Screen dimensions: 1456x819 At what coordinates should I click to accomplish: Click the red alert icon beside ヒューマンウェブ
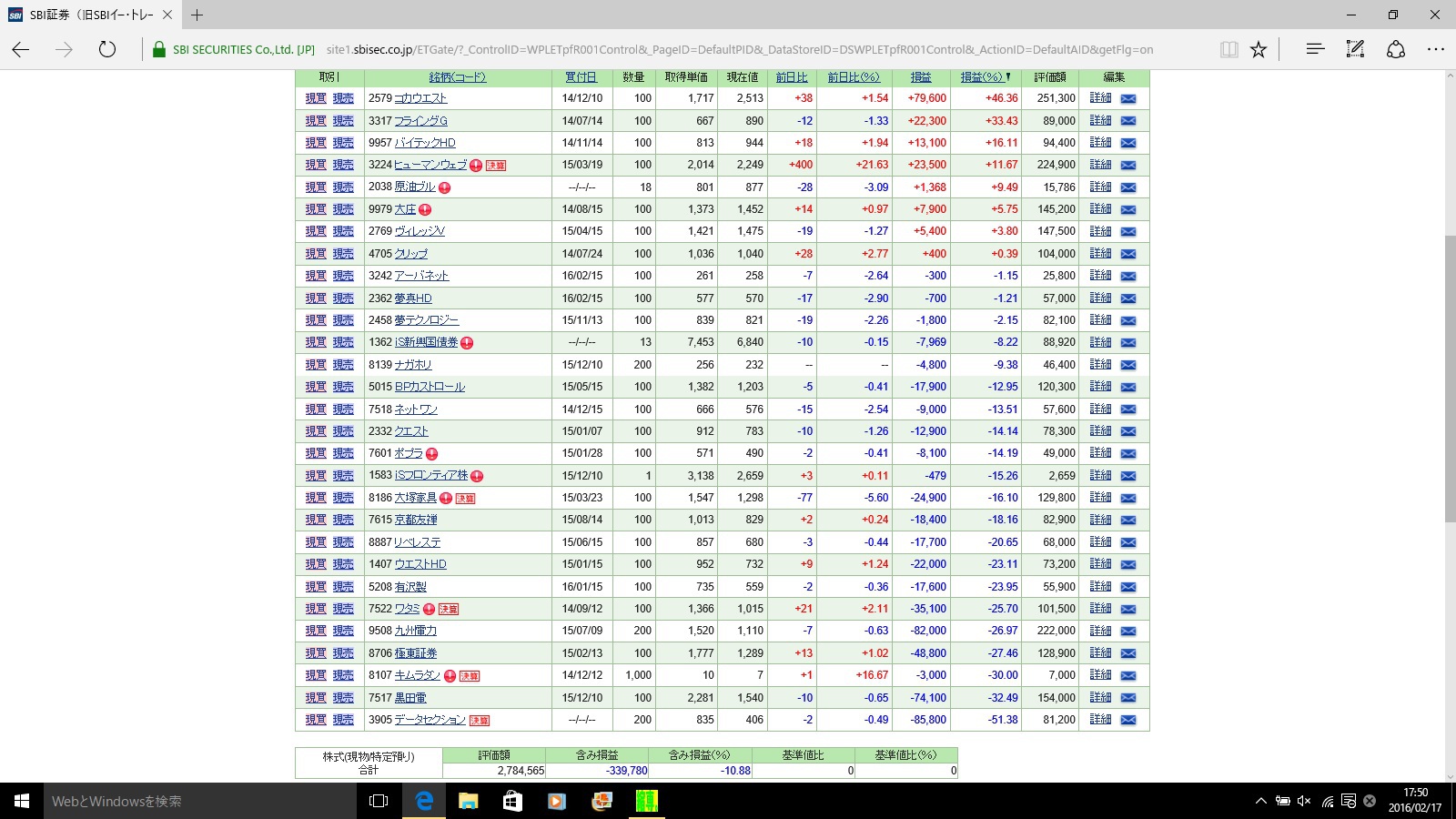(x=476, y=166)
